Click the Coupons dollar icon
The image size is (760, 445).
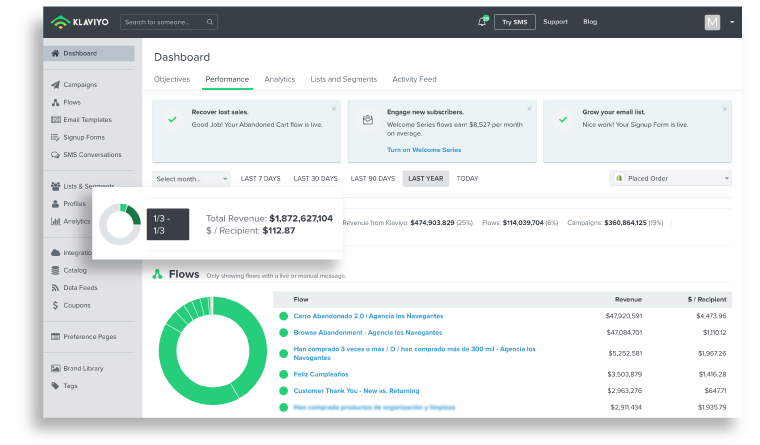[x=55, y=305]
